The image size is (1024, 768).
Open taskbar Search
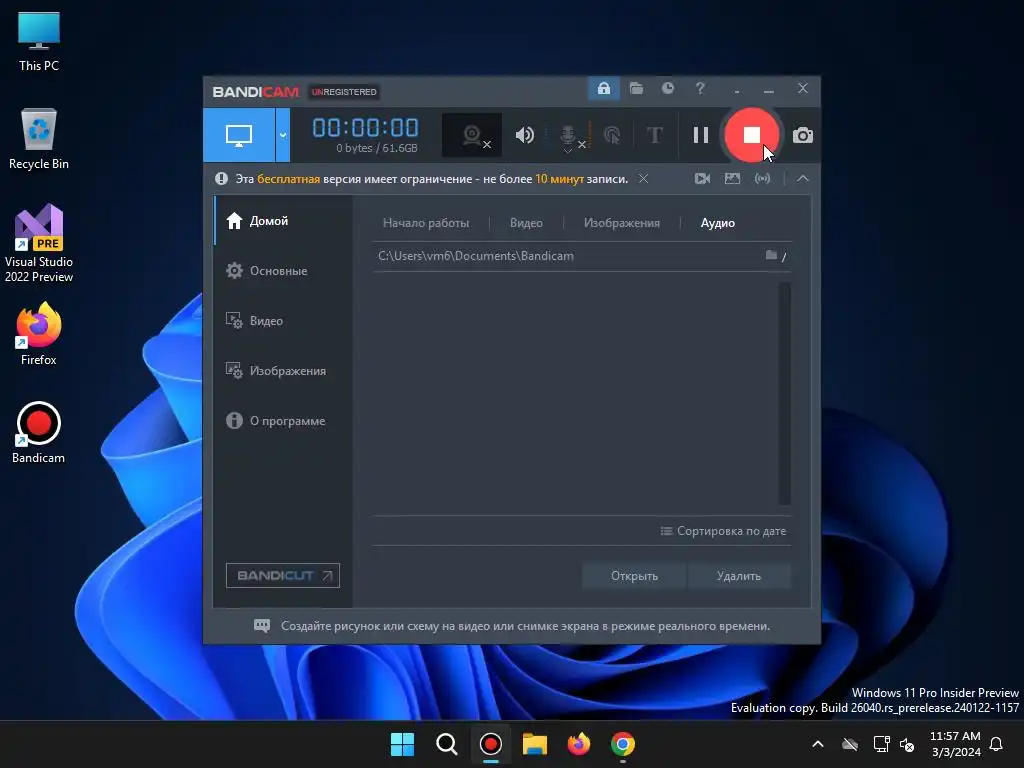click(x=447, y=744)
